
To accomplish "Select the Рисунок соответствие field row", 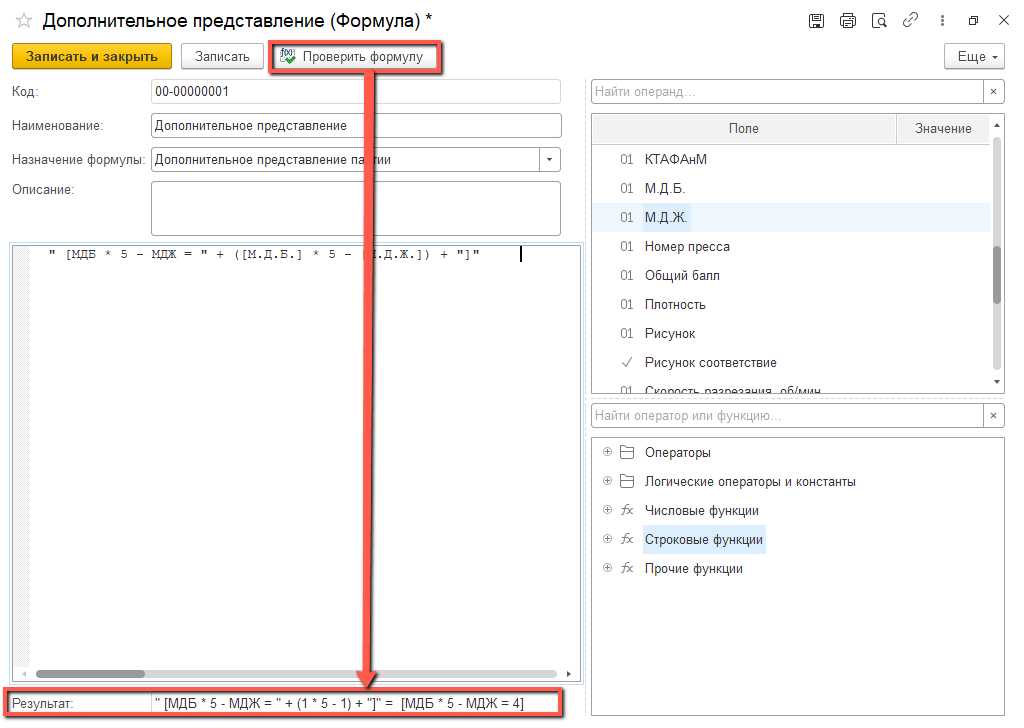I will [x=710, y=363].
